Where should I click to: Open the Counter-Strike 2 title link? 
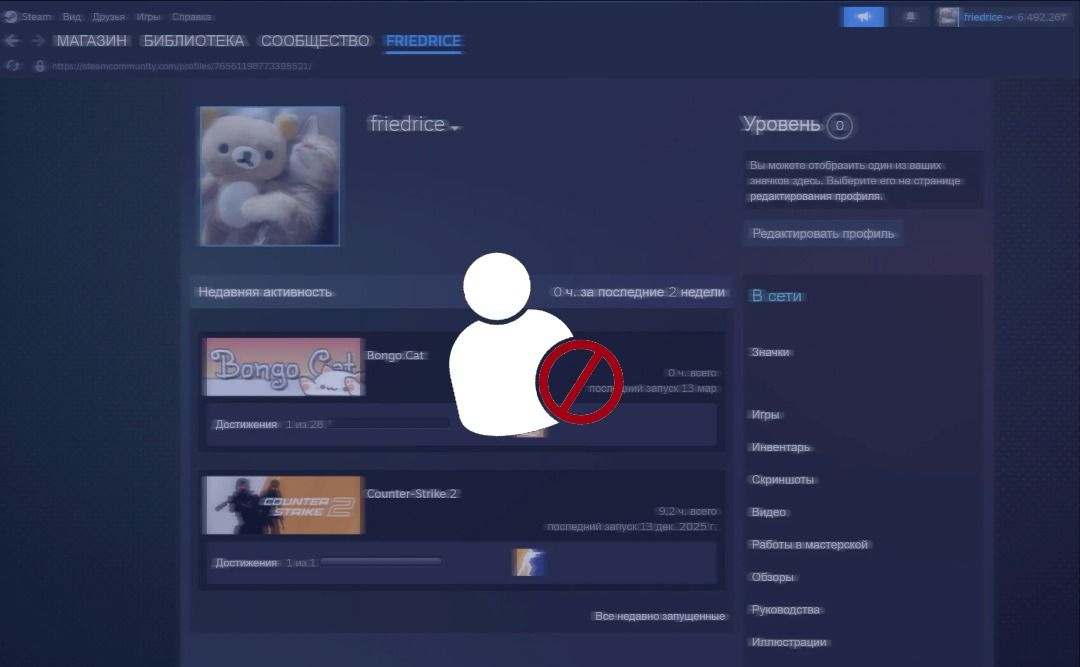tap(412, 493)
